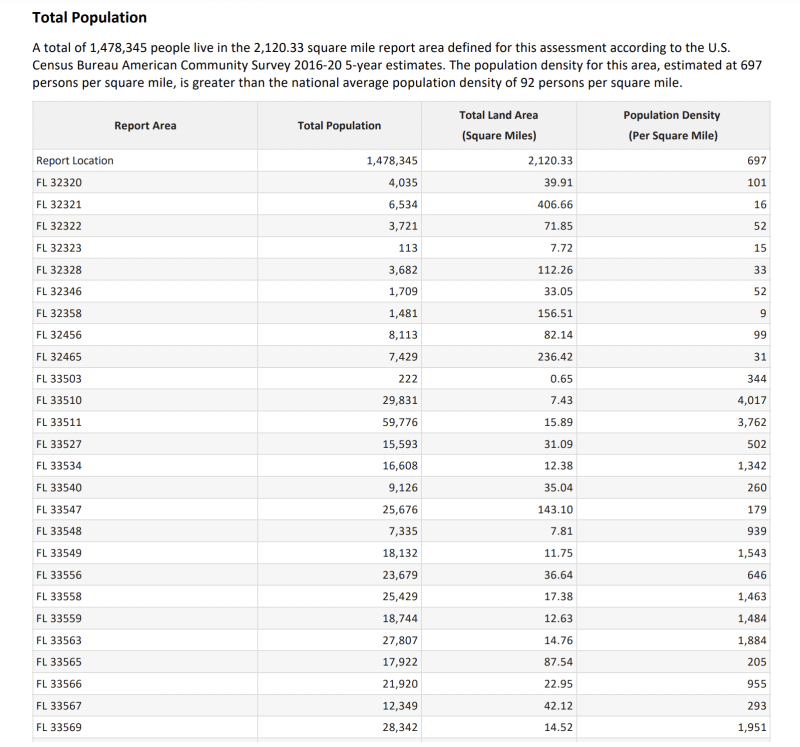
Task: Click population 59,776 in the FL 33511 row
Action: pyautogui.click(x=400, y=422)
